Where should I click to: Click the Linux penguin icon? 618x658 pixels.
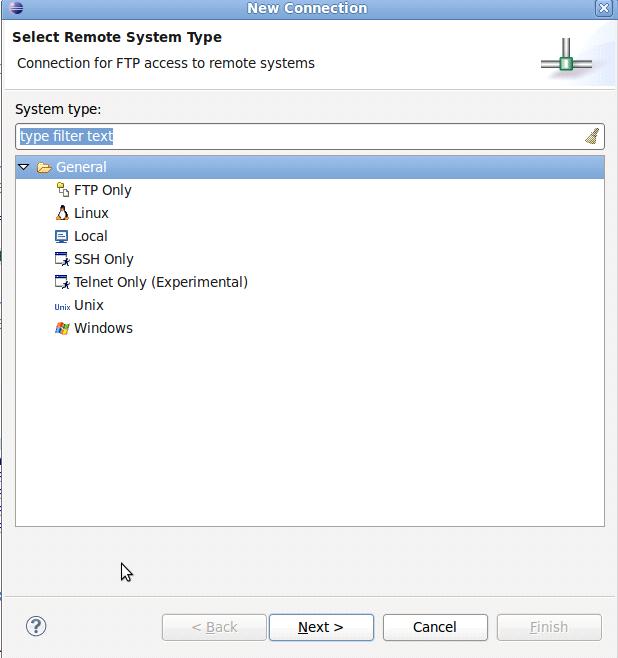point(62,213)
